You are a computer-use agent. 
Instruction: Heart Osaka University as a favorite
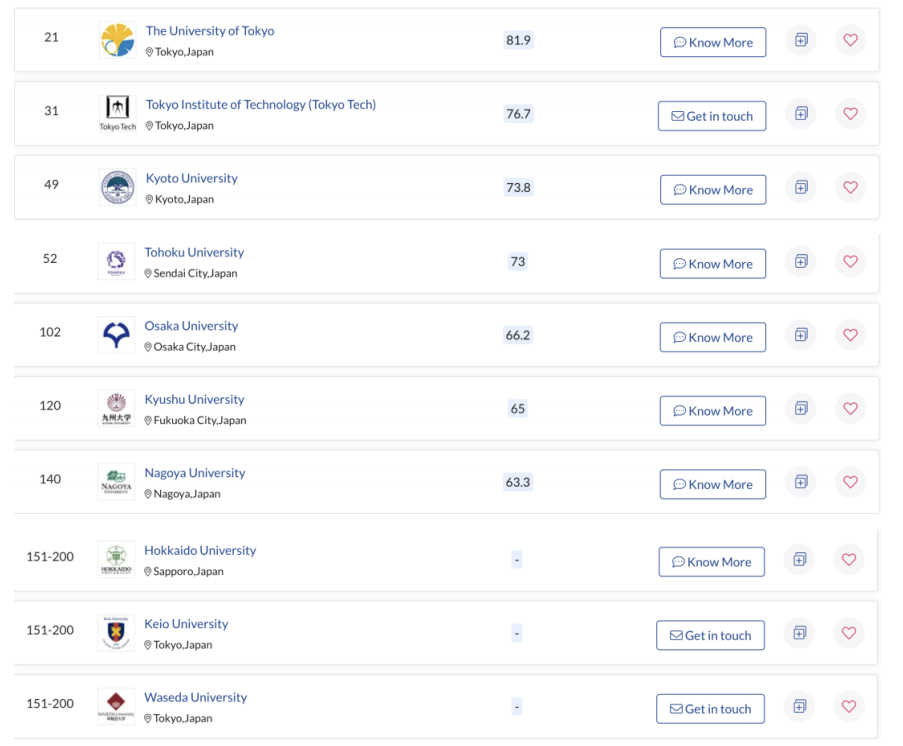coord(851,335)
